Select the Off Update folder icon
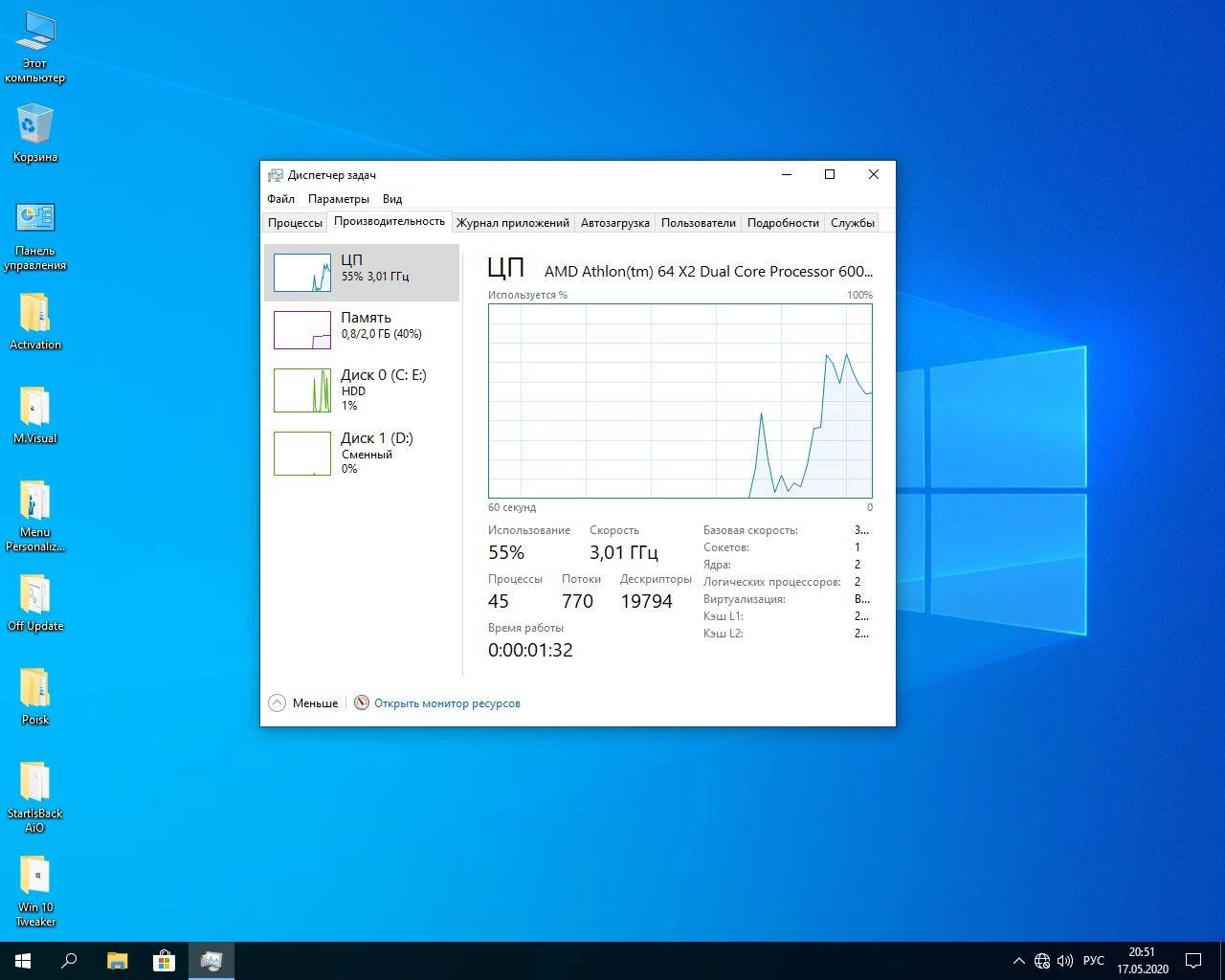The width and height of the screenshot is (1225, 980). [34, 603]
